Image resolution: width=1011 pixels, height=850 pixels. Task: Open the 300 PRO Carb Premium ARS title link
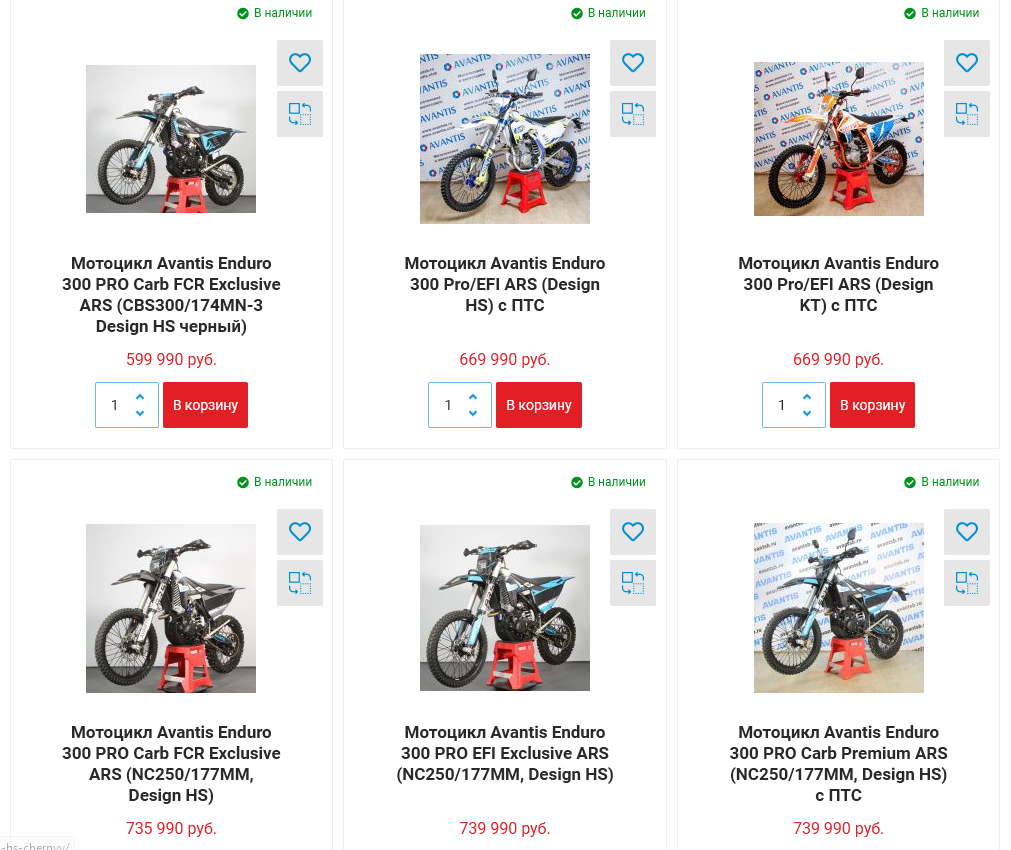pos(838,764)
